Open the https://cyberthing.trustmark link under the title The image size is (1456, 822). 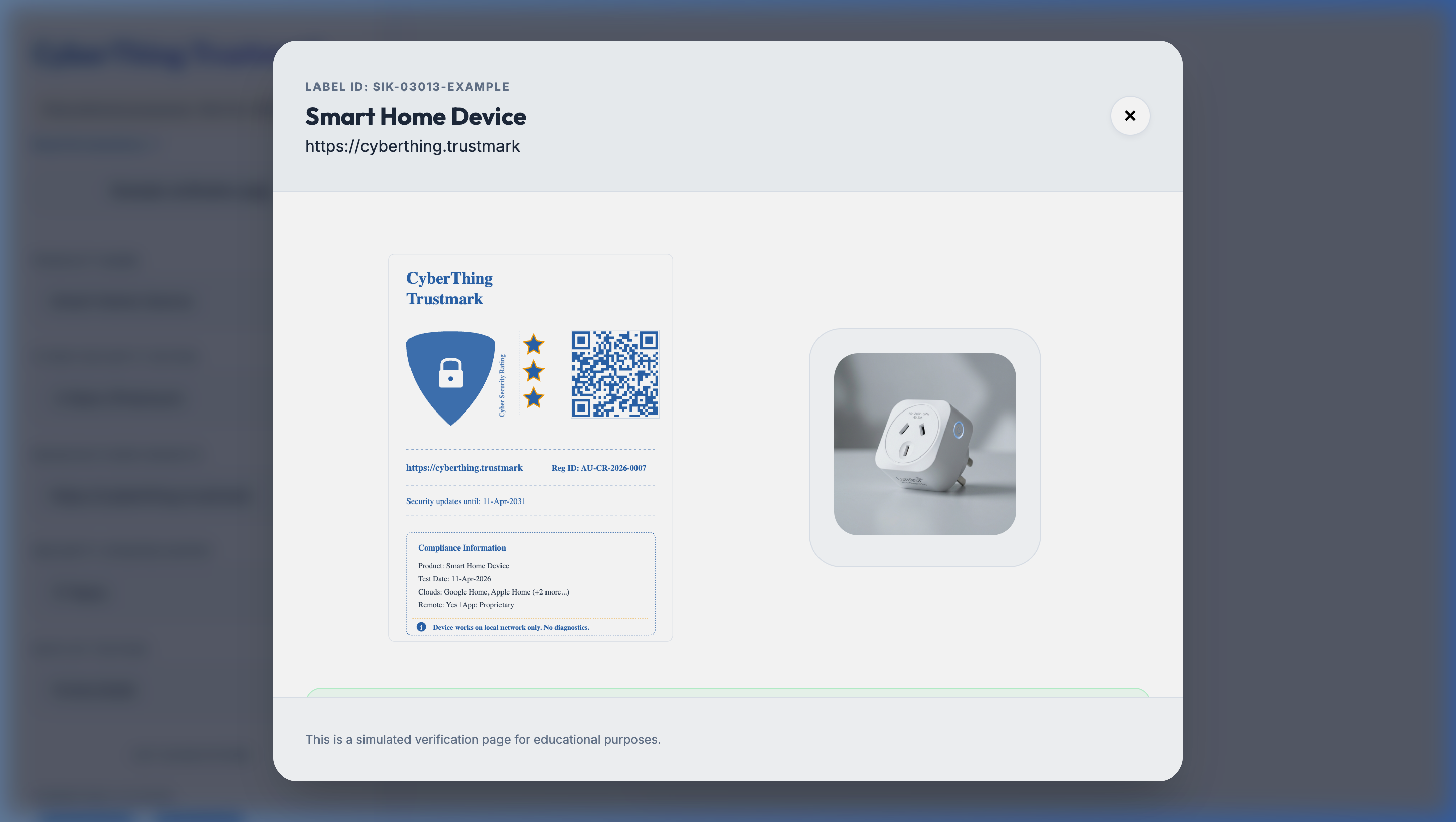[413, 146]
